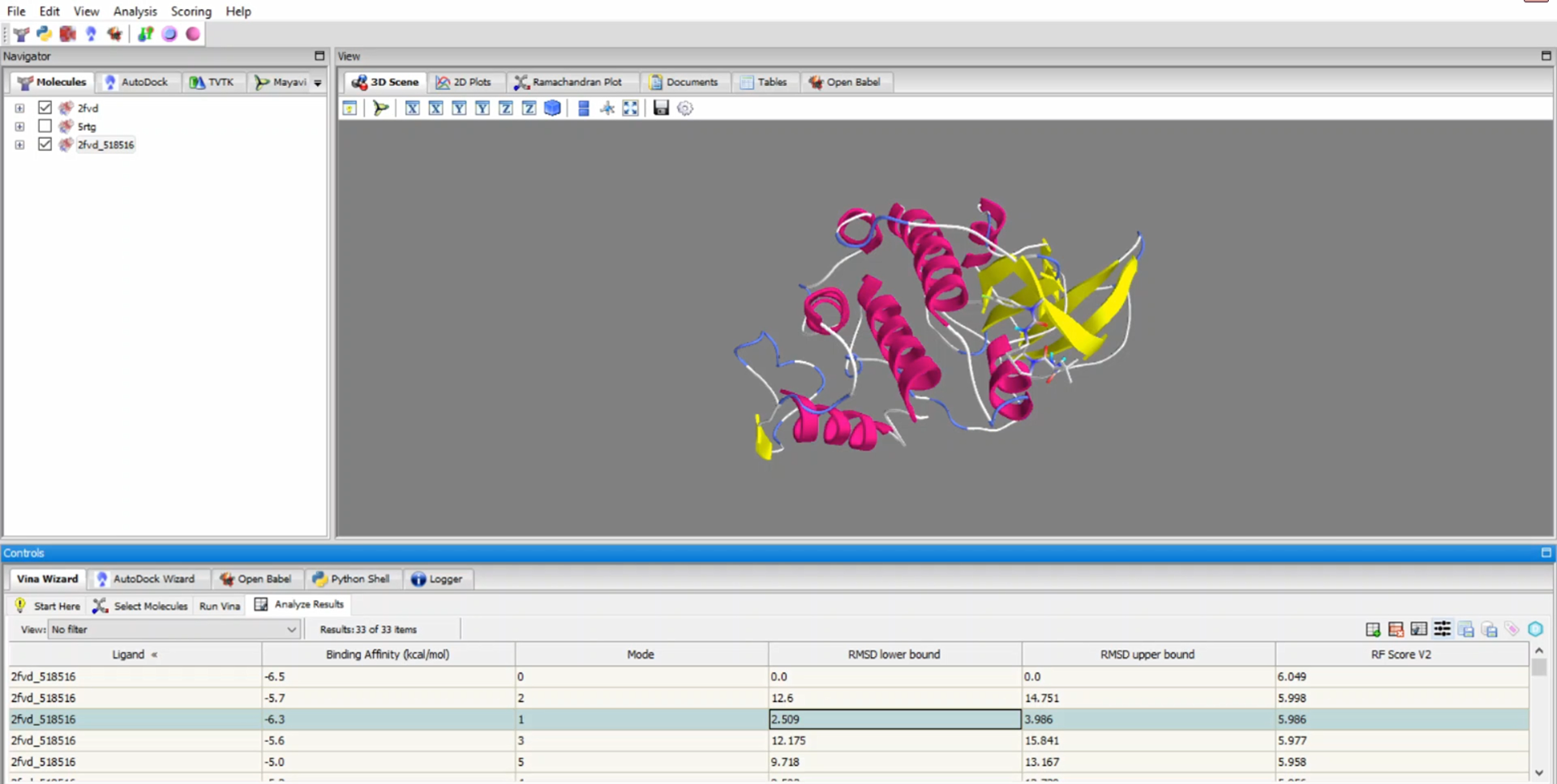The image size is (1557, 784).
Task: Click the insert new item table icon with green plus
Action: 1373,629
